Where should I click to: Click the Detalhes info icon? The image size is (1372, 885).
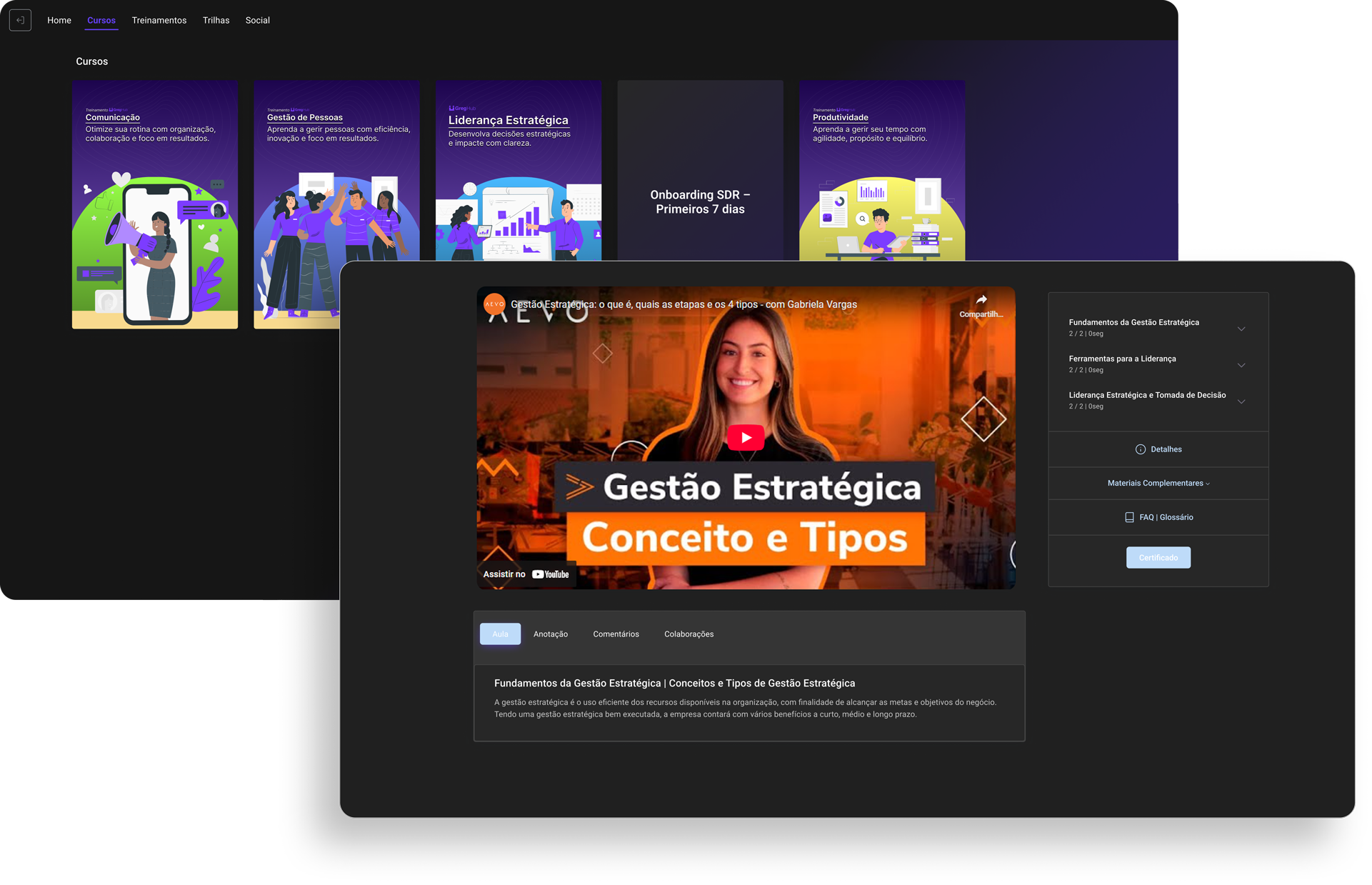pyautogui.click(x=1140, y=449)
